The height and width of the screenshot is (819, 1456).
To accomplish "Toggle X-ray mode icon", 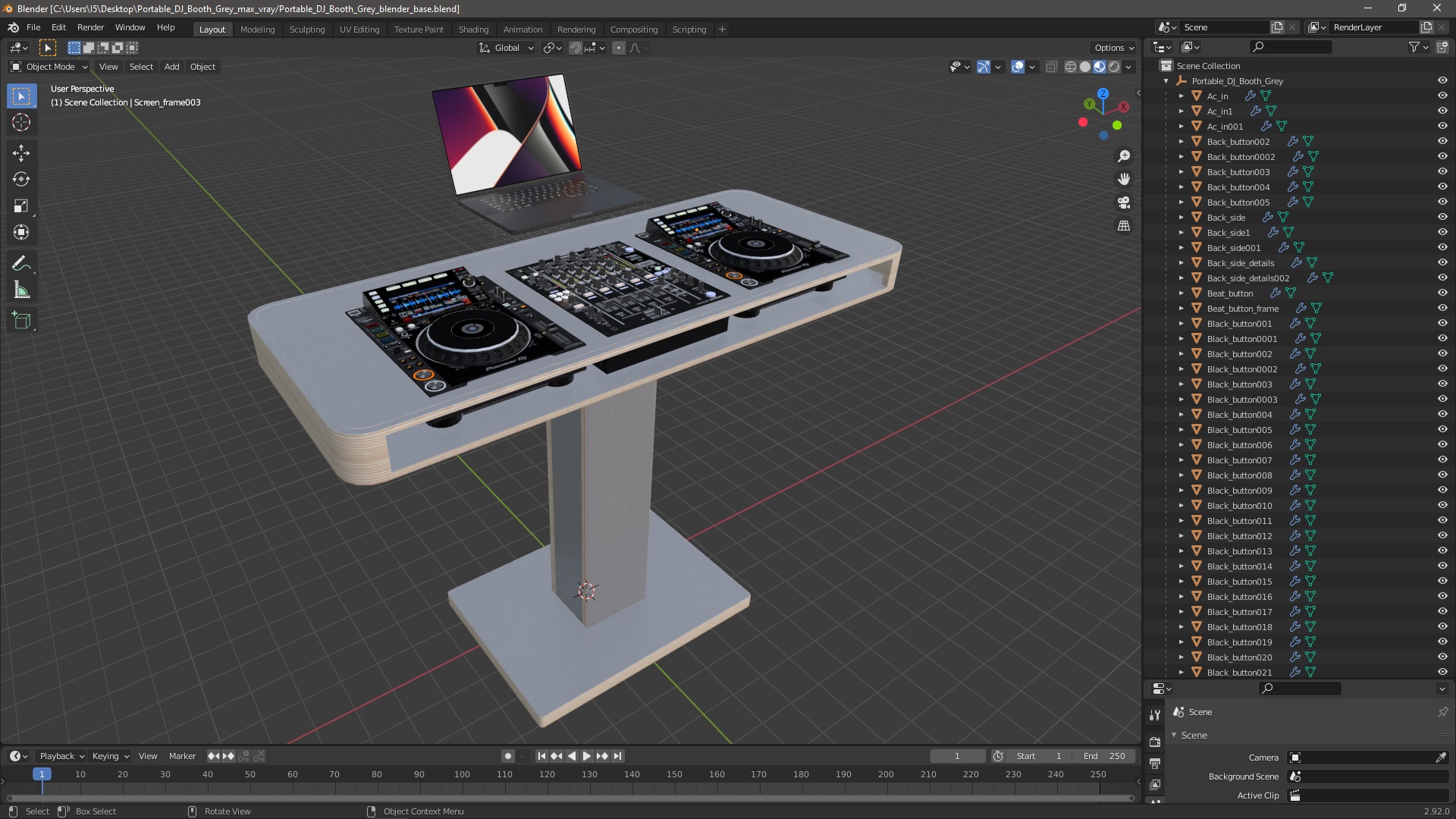I will pos(1051,67).
